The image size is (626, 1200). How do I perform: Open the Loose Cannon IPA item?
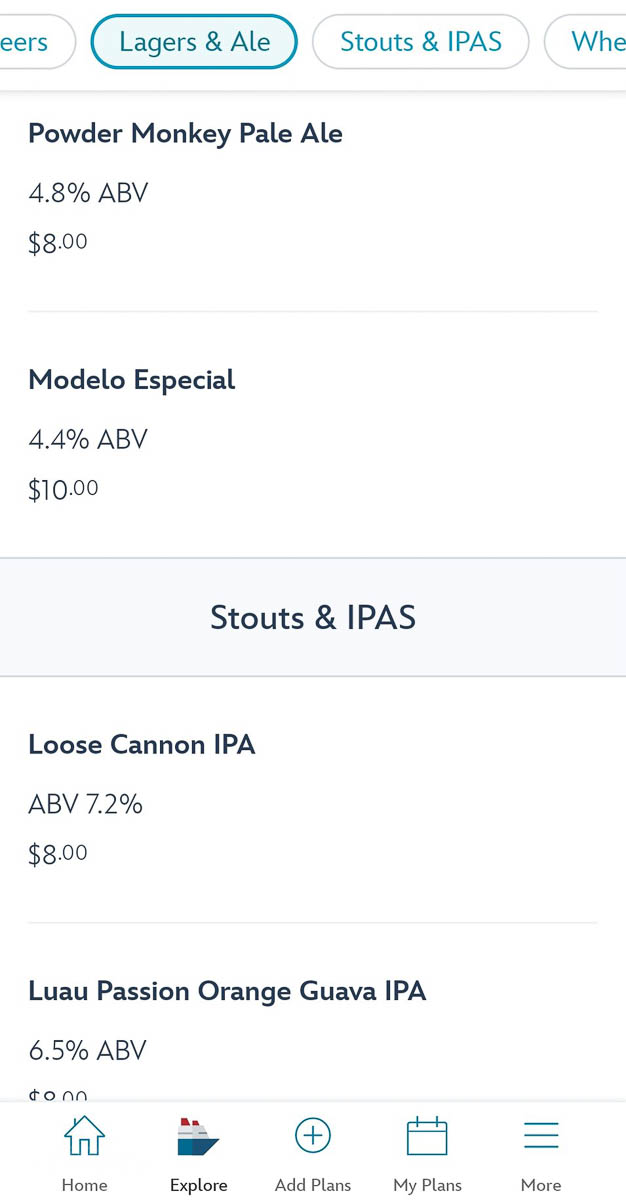[x=313, y=799]
